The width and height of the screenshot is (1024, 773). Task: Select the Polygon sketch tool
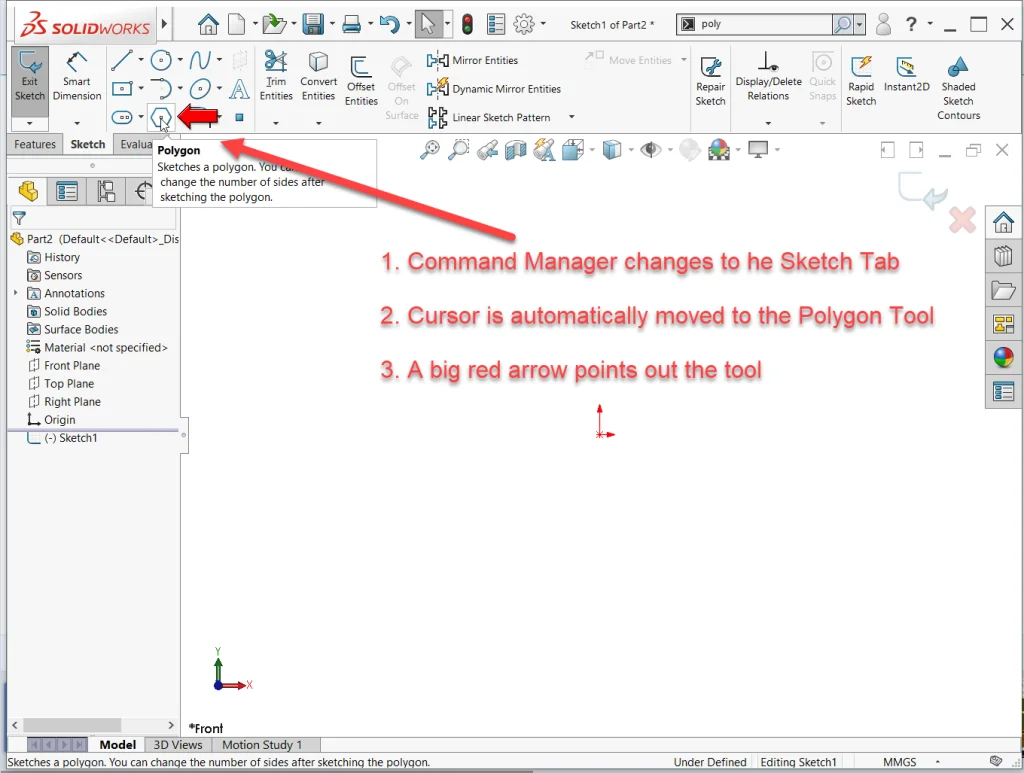(x=161, y=117)
